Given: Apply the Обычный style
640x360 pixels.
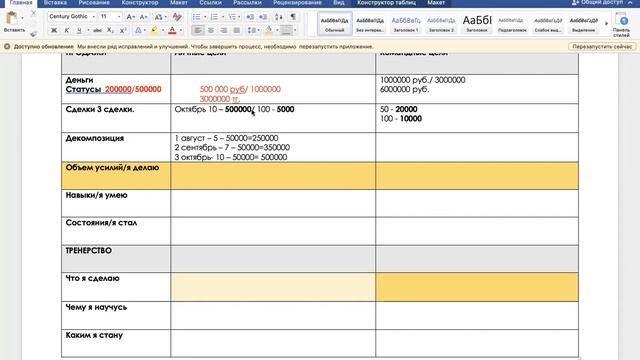Looking at the screenshot, I should (334, 24).
